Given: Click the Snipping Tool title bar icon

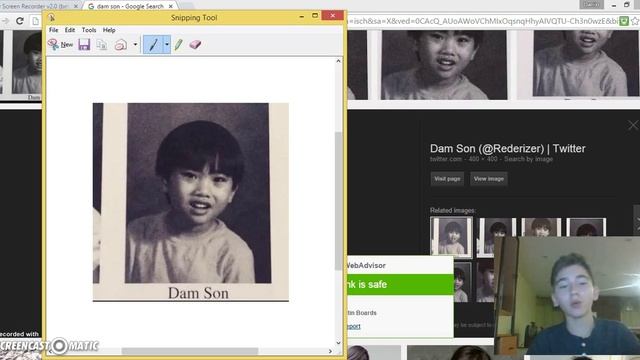Looking at the screenshot, I should (51, 18).
